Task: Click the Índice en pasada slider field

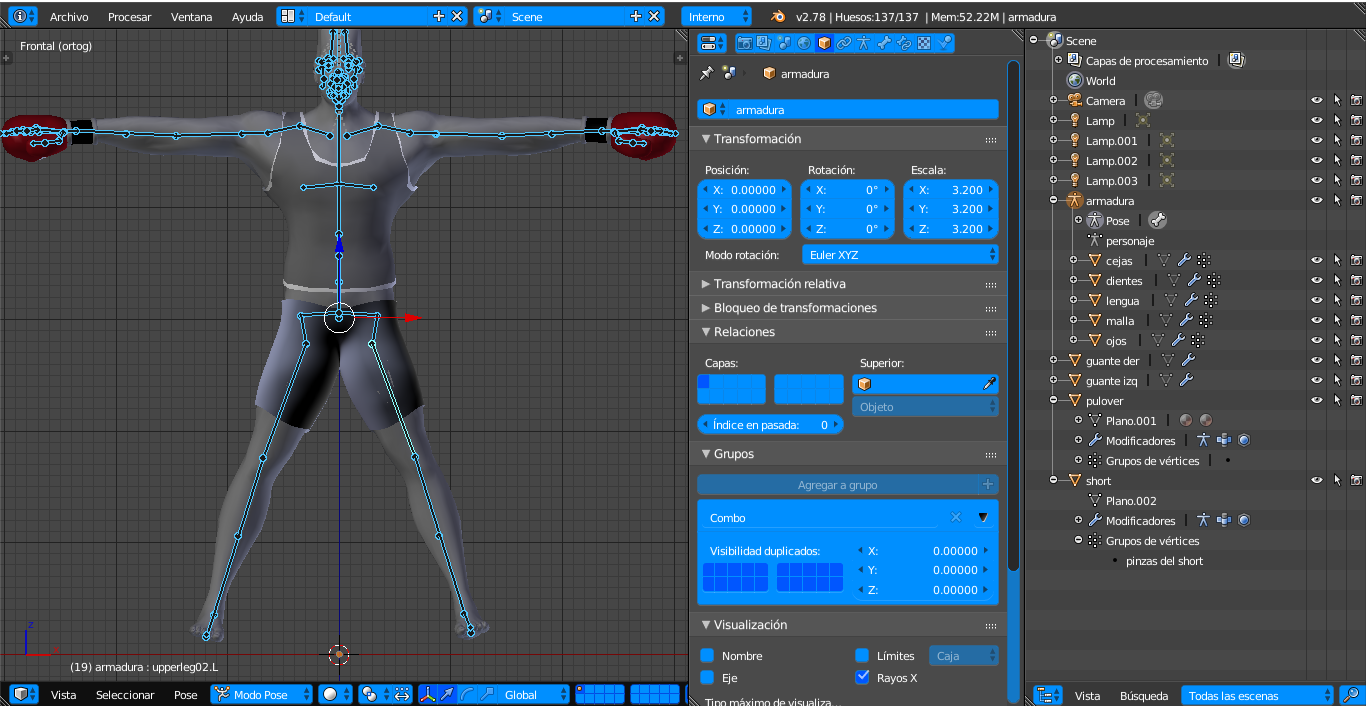Action: (769, 425)
